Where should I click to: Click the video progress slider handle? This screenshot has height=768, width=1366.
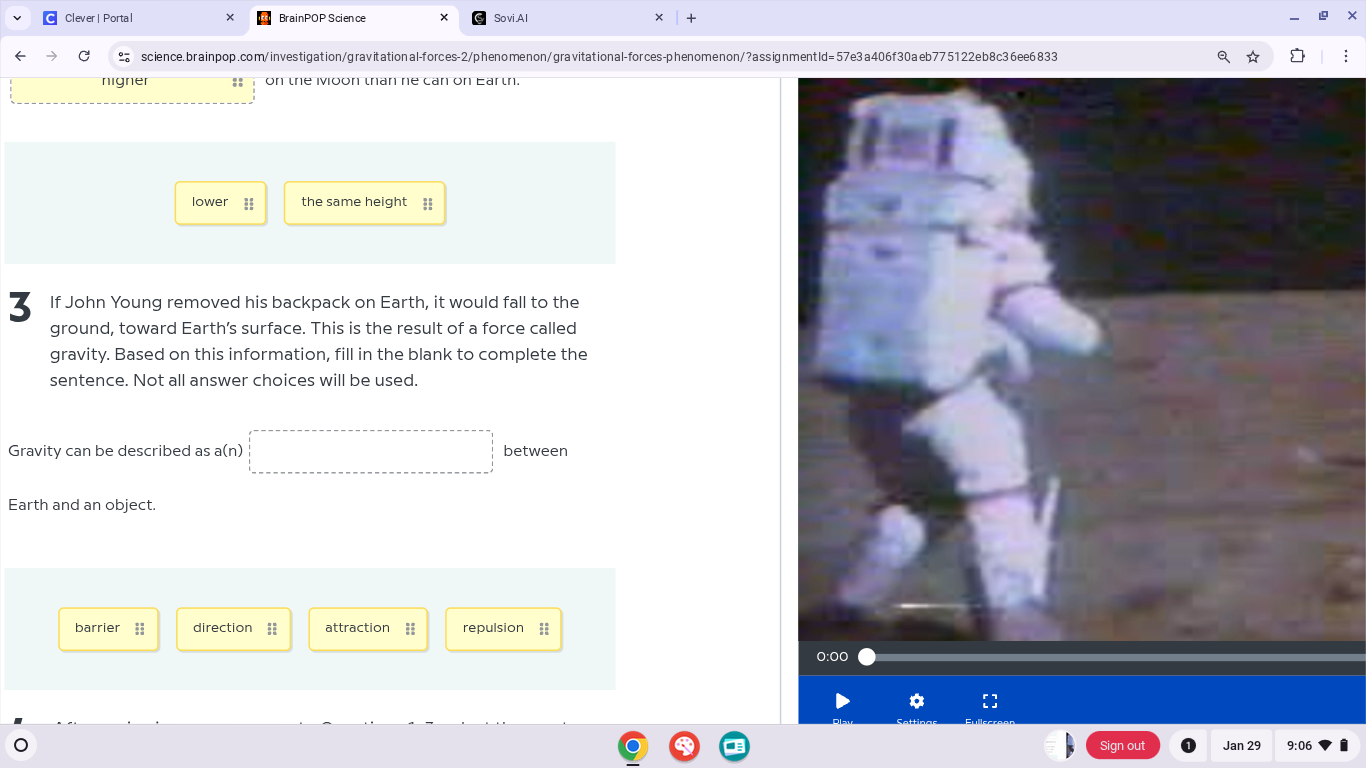click(x=866, y=656)
